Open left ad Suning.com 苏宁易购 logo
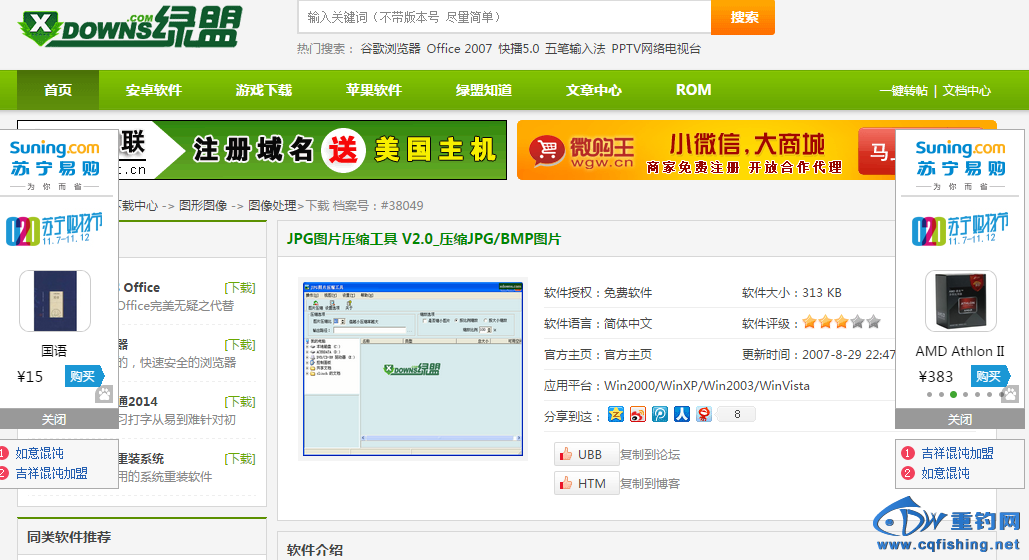This screenshot has height=560, width=1029. (x=54, y=160)
